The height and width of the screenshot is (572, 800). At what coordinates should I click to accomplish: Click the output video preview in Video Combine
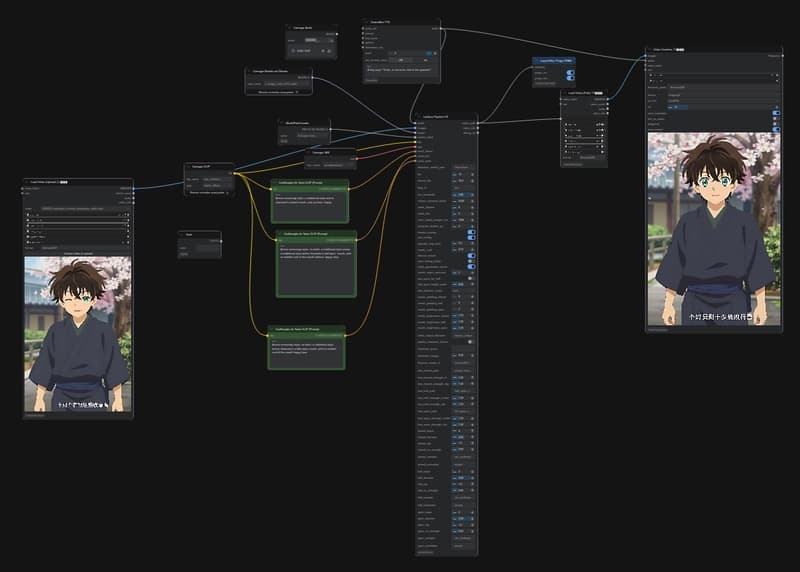714,229
